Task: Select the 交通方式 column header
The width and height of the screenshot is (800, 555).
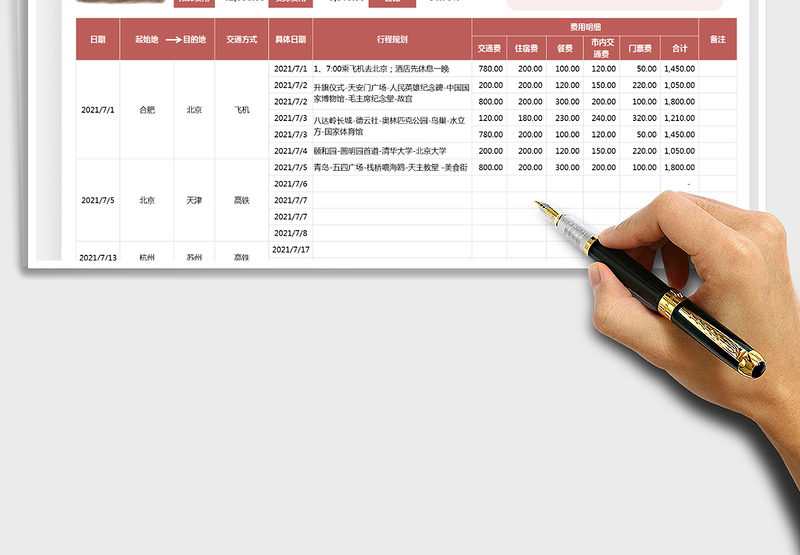Action: coord(241,40)
